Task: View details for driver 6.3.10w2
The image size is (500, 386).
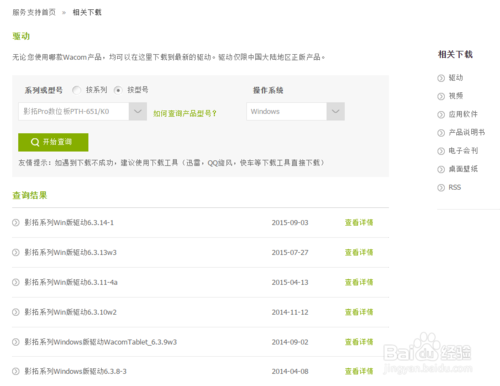Action: (x=359, y=312)
